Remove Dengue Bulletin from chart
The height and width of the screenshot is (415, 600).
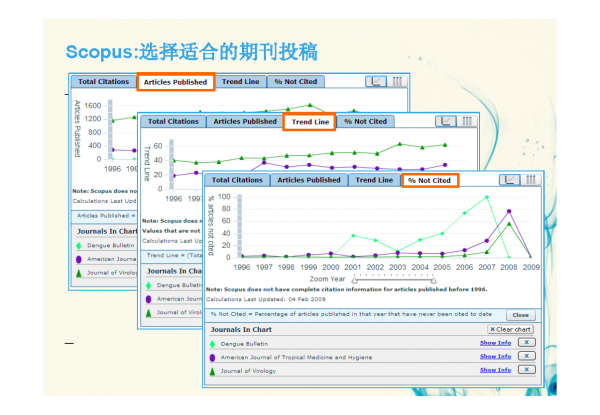click(x=527, y=342)
